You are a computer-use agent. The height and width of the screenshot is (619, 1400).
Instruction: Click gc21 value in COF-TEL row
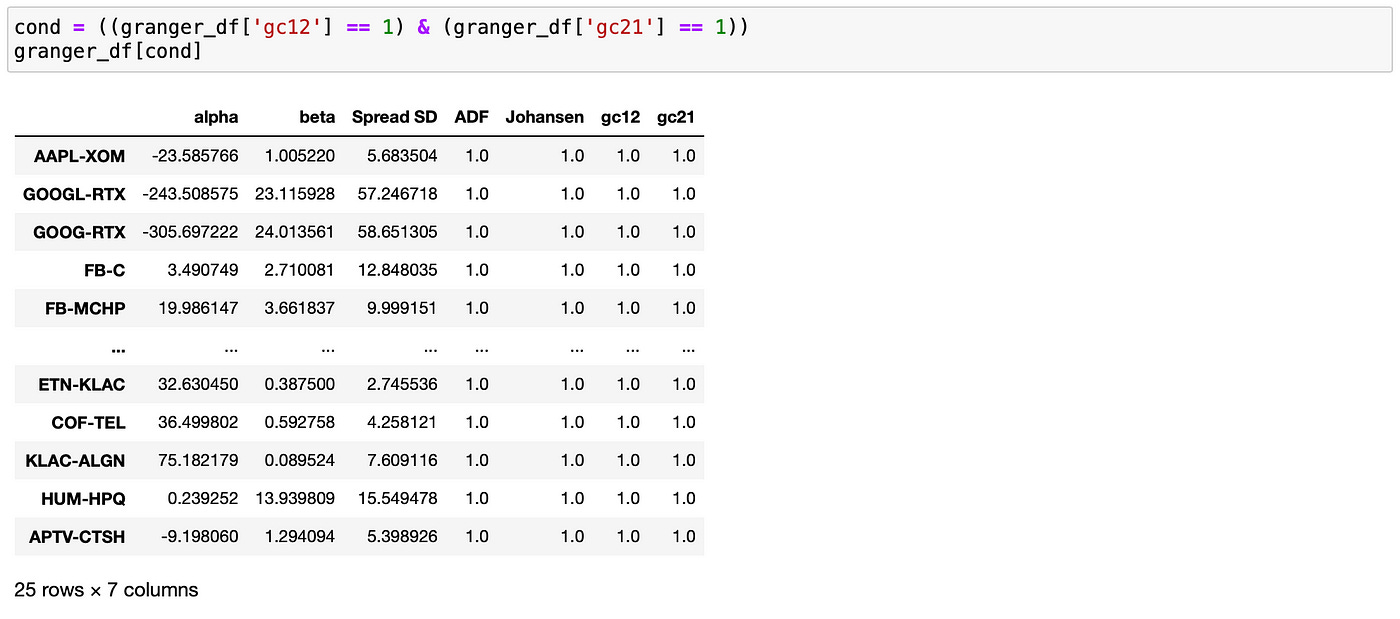[x=684, y=422]
